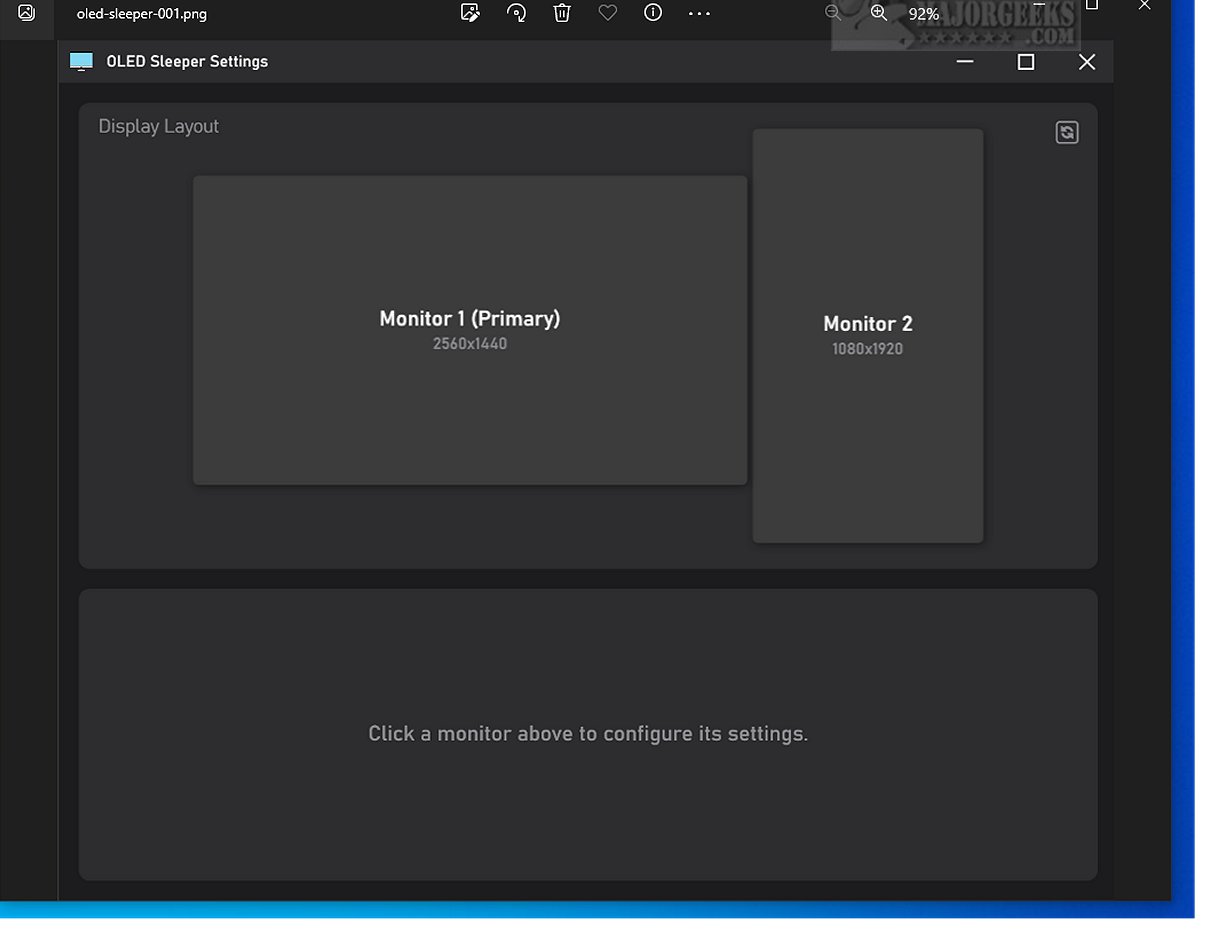1205x935 pixels.
Task: Click the Photos app icon at top-left
Action: pos(27,13)
